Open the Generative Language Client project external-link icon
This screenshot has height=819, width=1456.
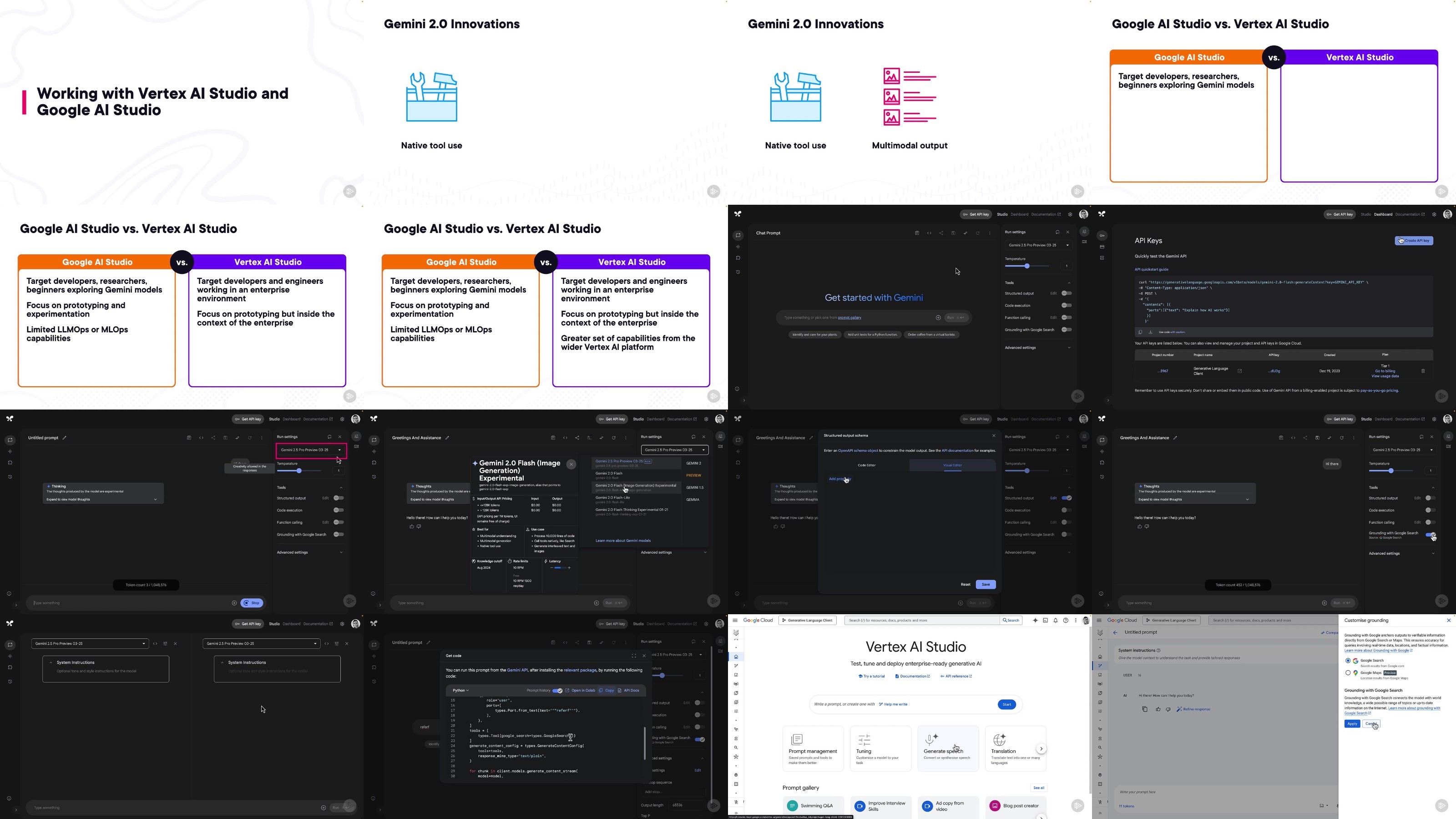point(1239,371)
